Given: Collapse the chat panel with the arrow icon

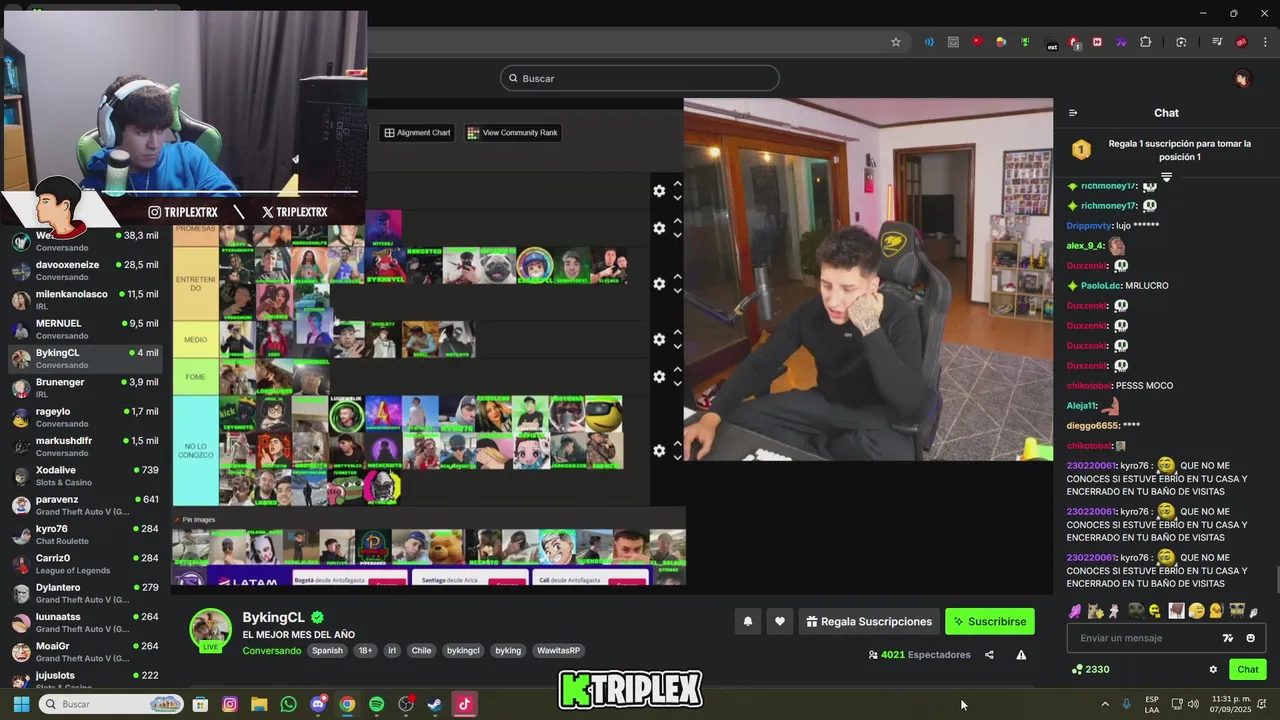Looking at the screenshot, I should click(x=1073, y=113).
